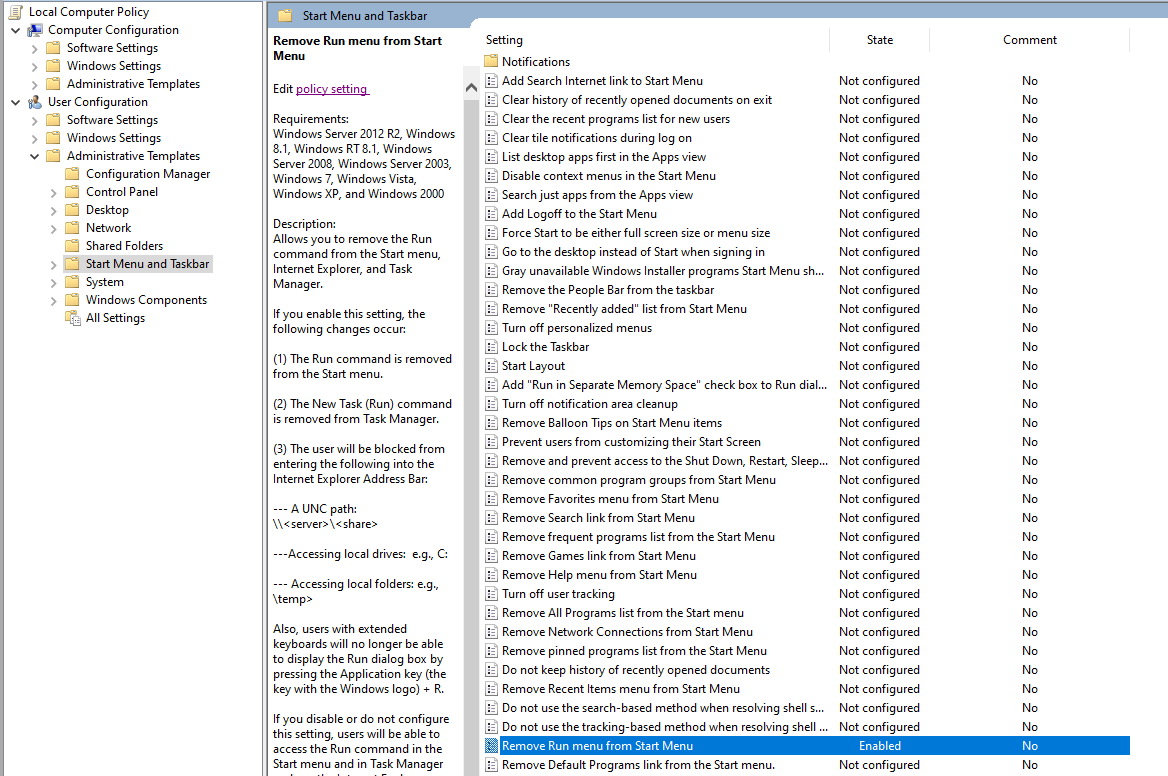This screenshot has height=776, width=1168.
Task: Click policy icon beside Start Layout
Action: [491, 366]
